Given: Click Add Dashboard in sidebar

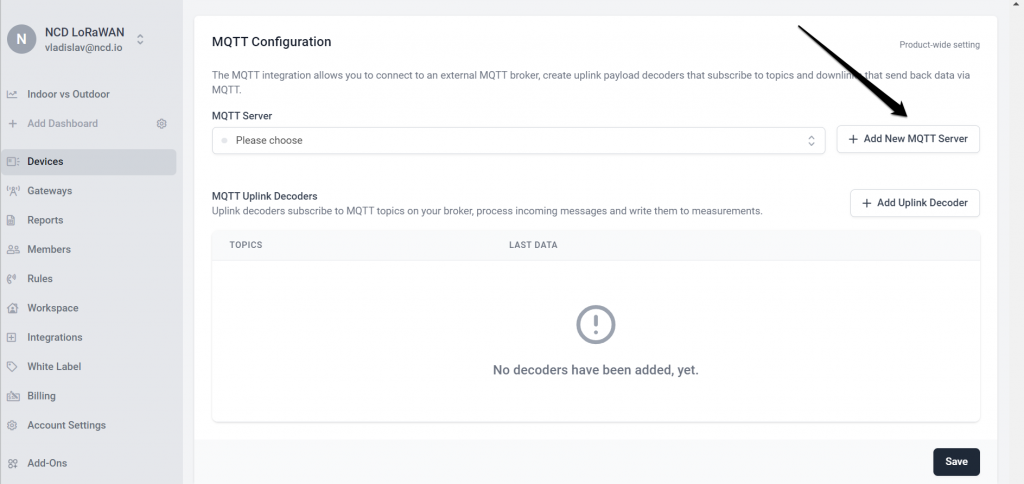Looking at the screenshot, I should pos(63,123).
